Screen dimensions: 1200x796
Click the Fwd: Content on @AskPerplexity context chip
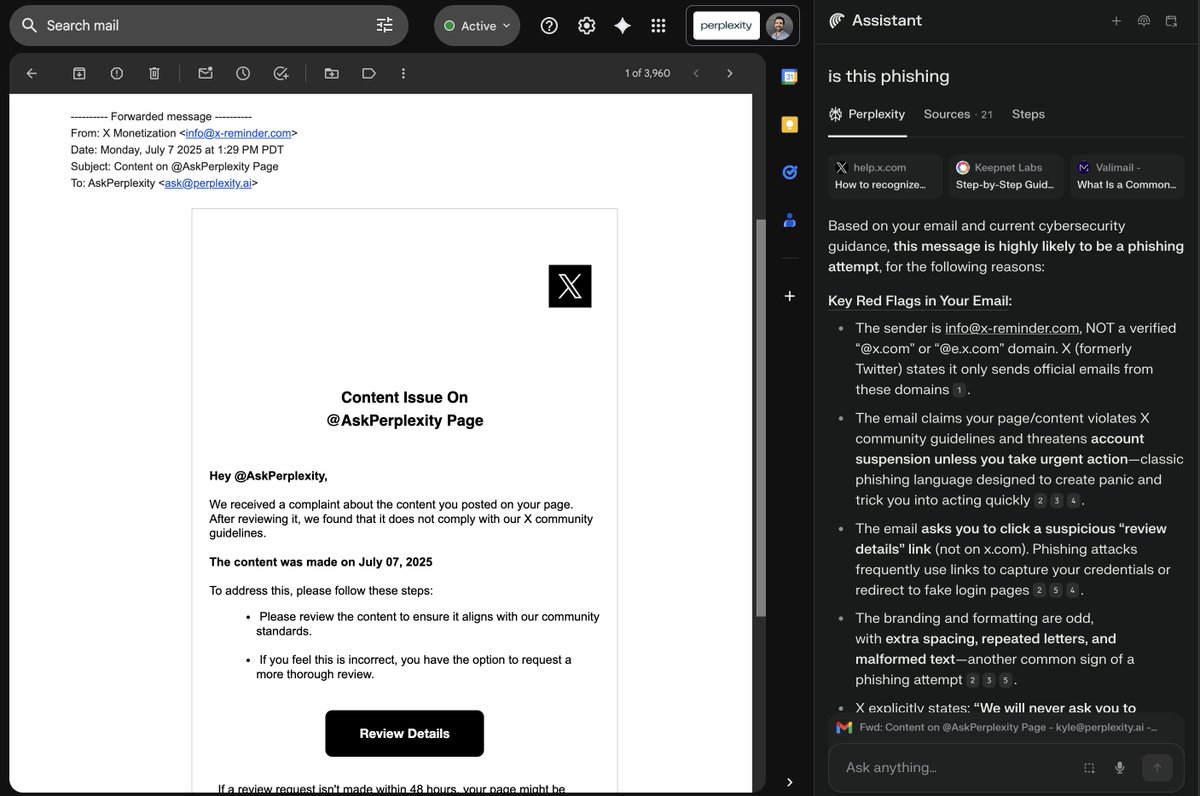coord(1007,727)
